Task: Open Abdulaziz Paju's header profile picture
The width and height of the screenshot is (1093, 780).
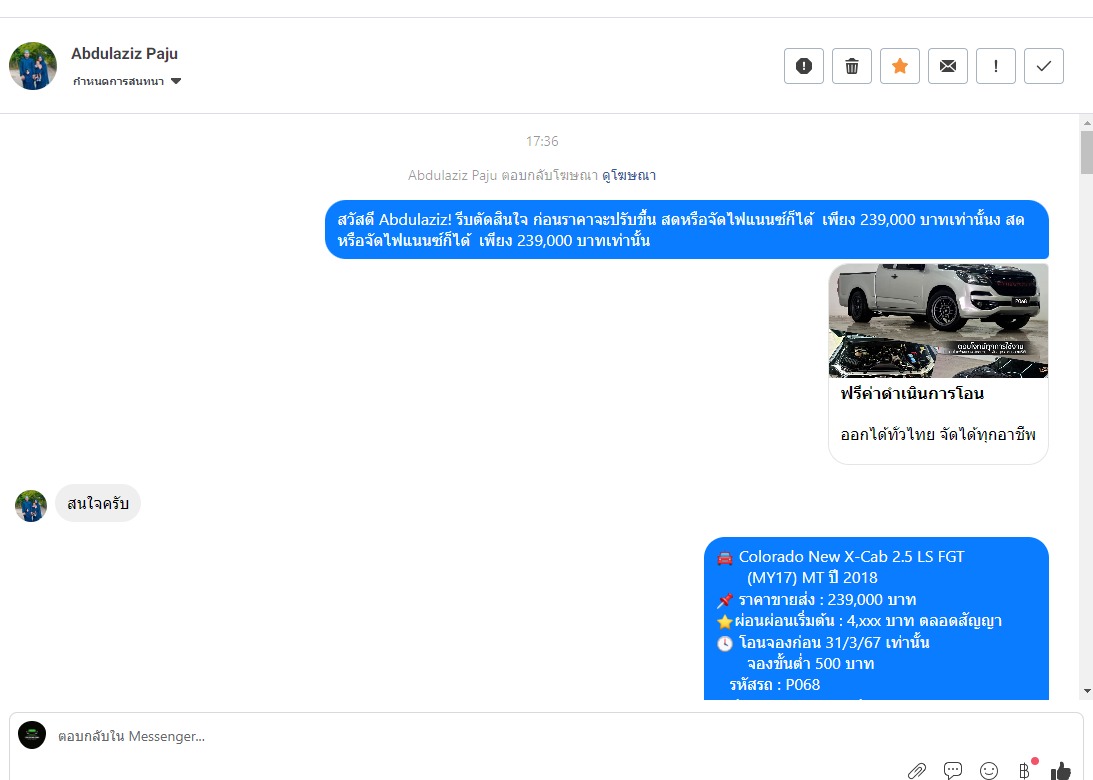Action: coord(33,66)
